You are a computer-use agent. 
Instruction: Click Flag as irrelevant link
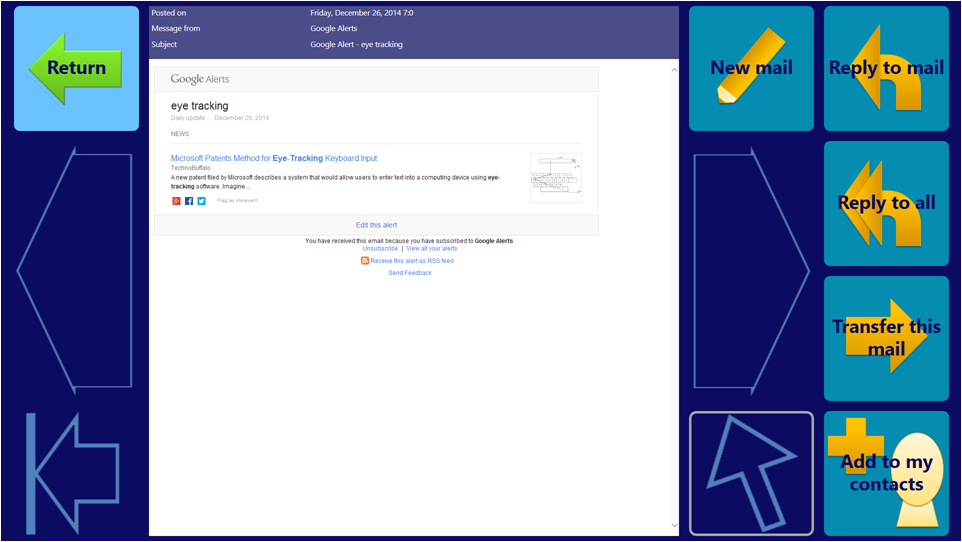(x=237, y=201)
